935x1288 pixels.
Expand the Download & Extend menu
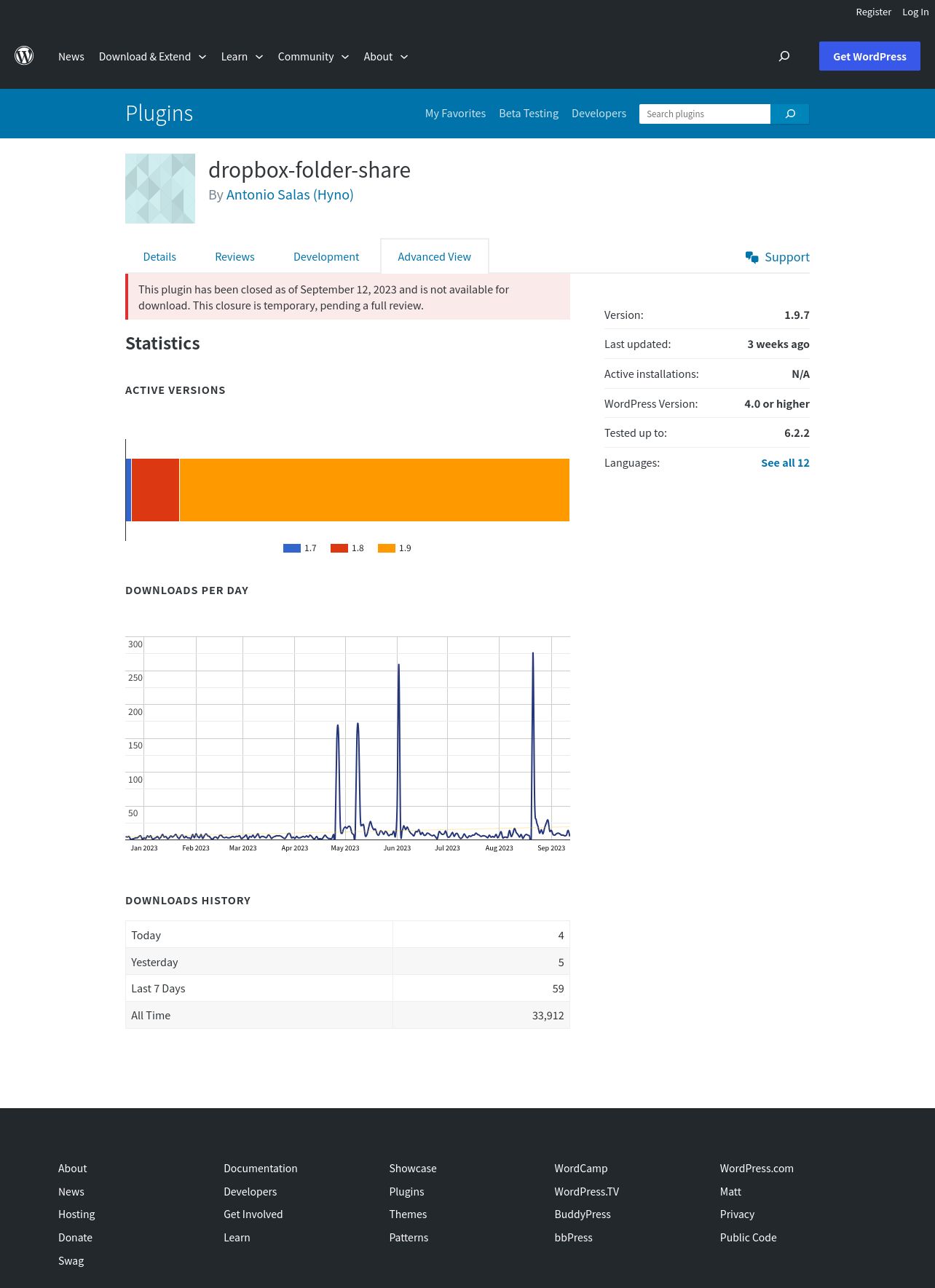153,57
